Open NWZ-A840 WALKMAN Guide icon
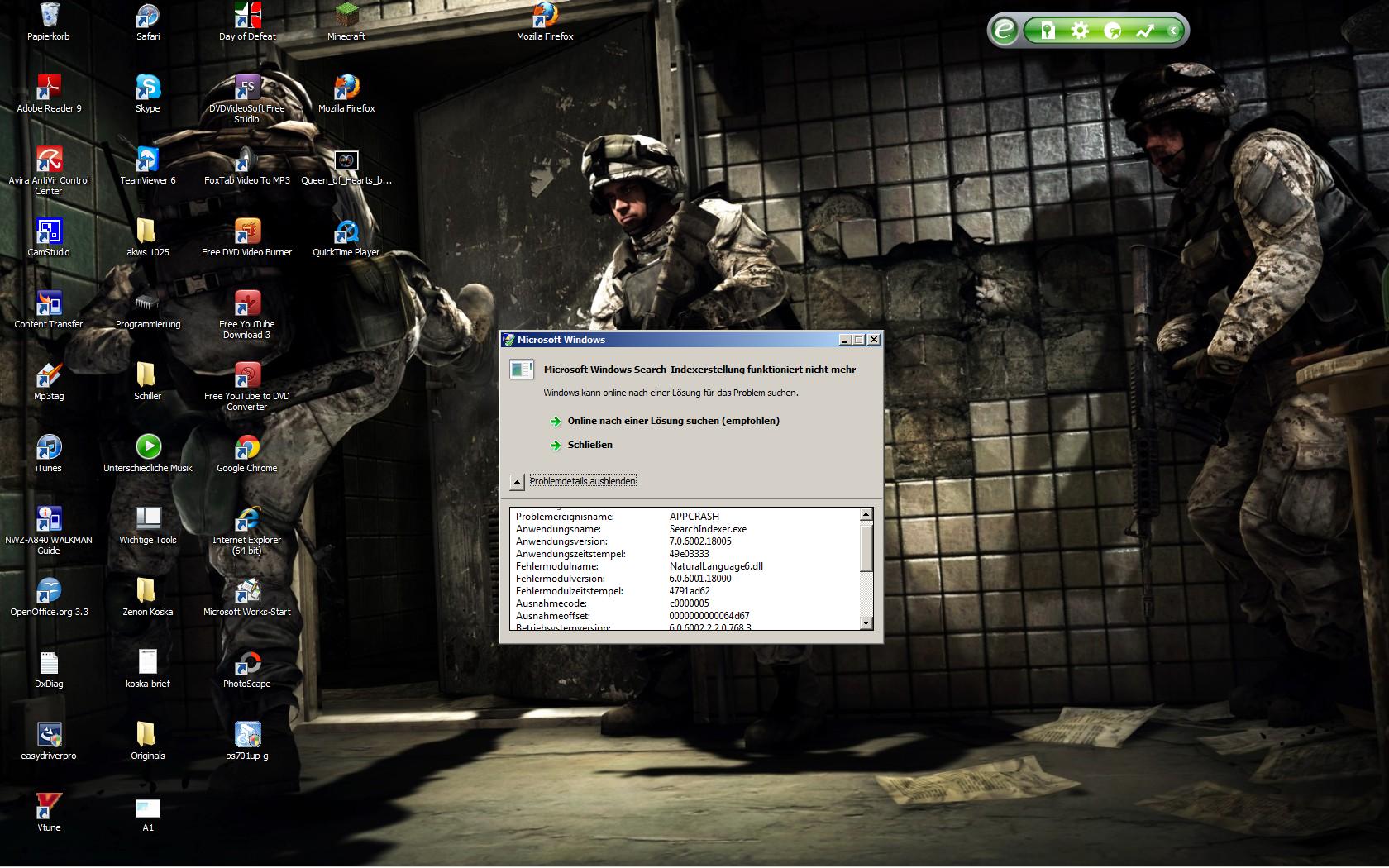Screen dimensions: 1389x868 pyautogui.click(x=49, y=519)
